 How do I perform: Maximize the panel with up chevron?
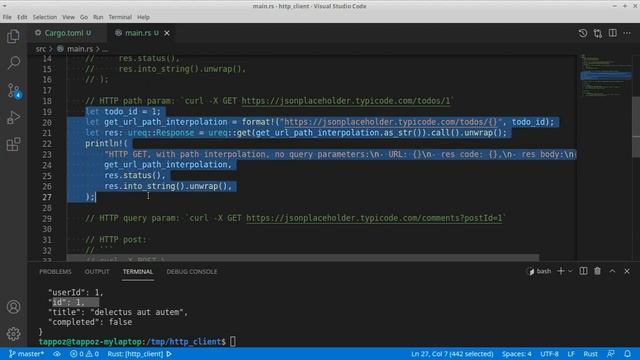click(x=612, y=271)
